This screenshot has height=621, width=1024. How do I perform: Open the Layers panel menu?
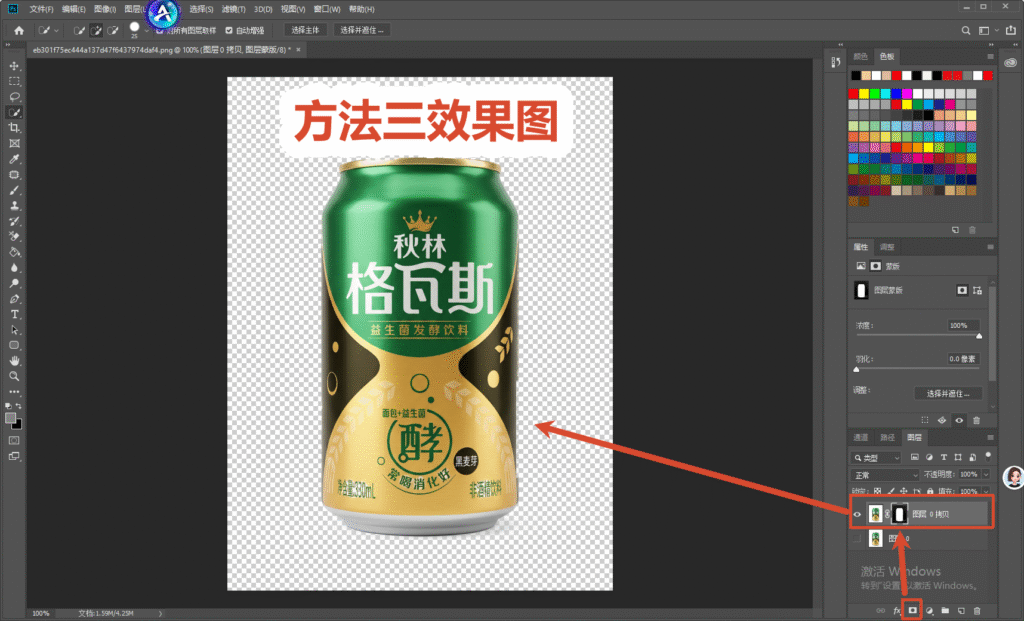coord(990,438)
